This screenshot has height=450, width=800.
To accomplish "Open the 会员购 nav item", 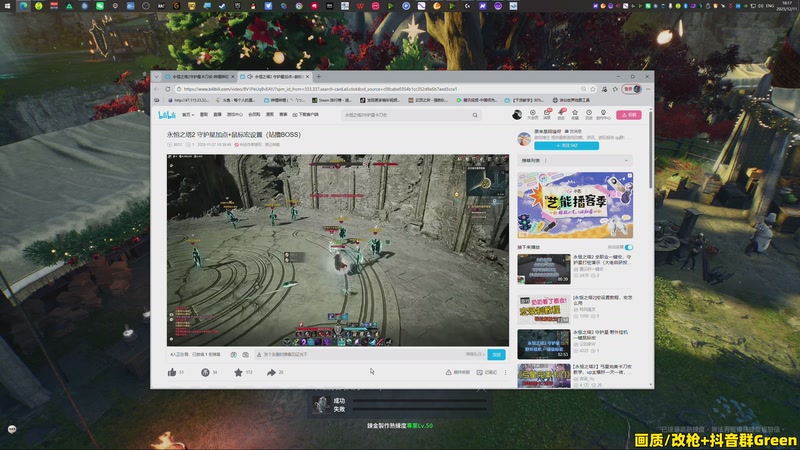I will pos(254,115).
